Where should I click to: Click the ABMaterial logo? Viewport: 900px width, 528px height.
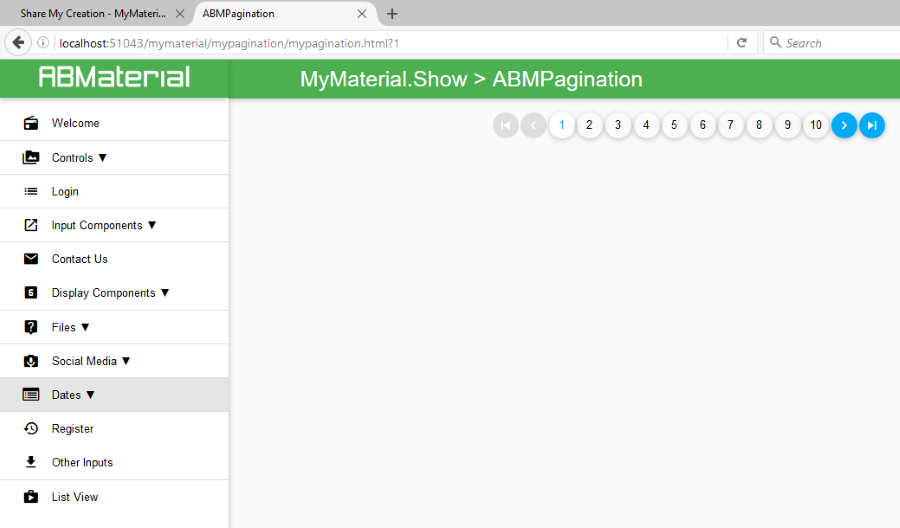coord(114,77)
